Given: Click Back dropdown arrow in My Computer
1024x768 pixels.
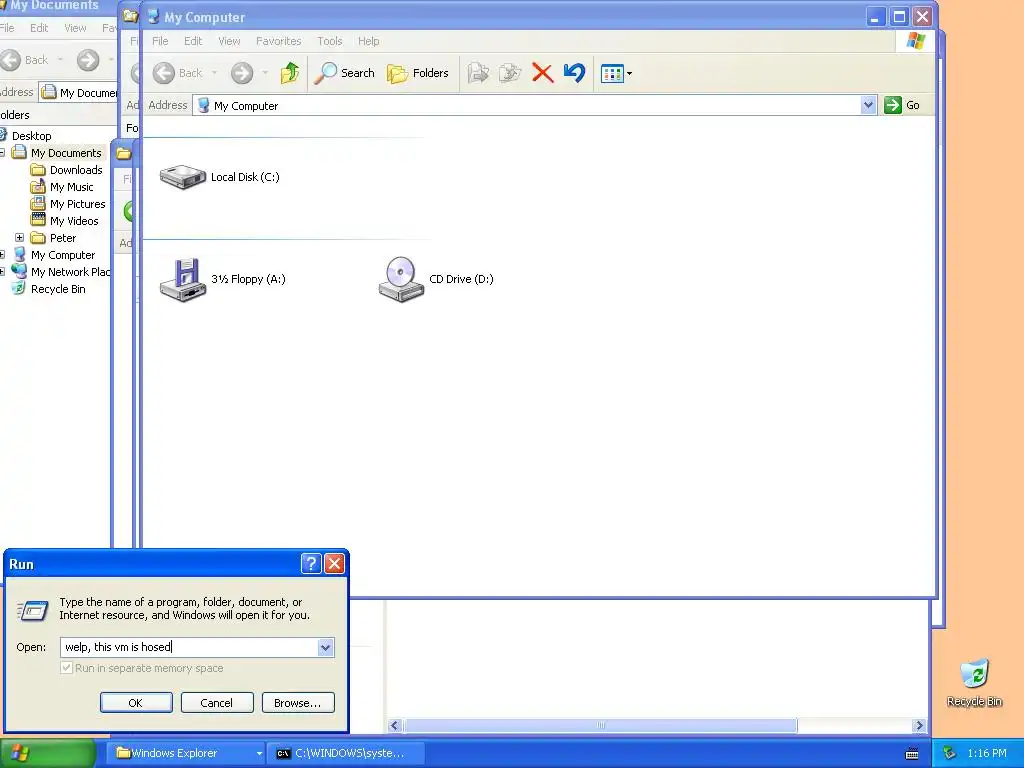Looking at the screenshot, I should 214,73.
